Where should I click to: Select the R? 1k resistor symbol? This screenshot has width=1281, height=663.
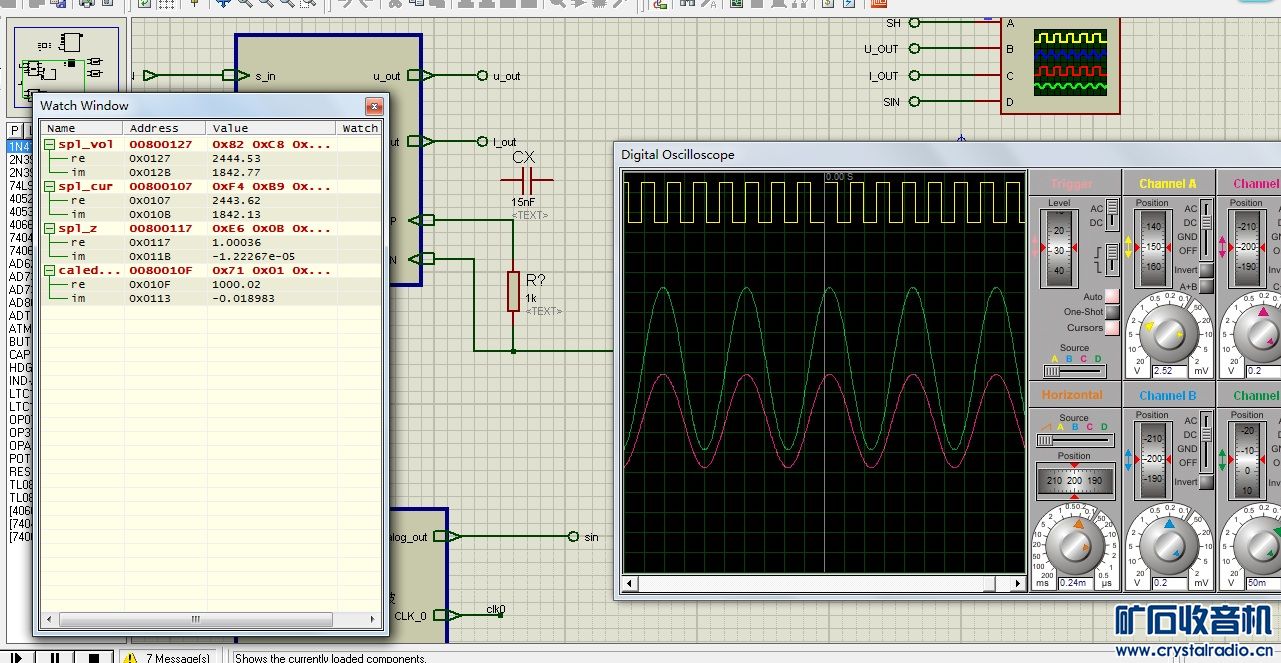click(513, 290)
